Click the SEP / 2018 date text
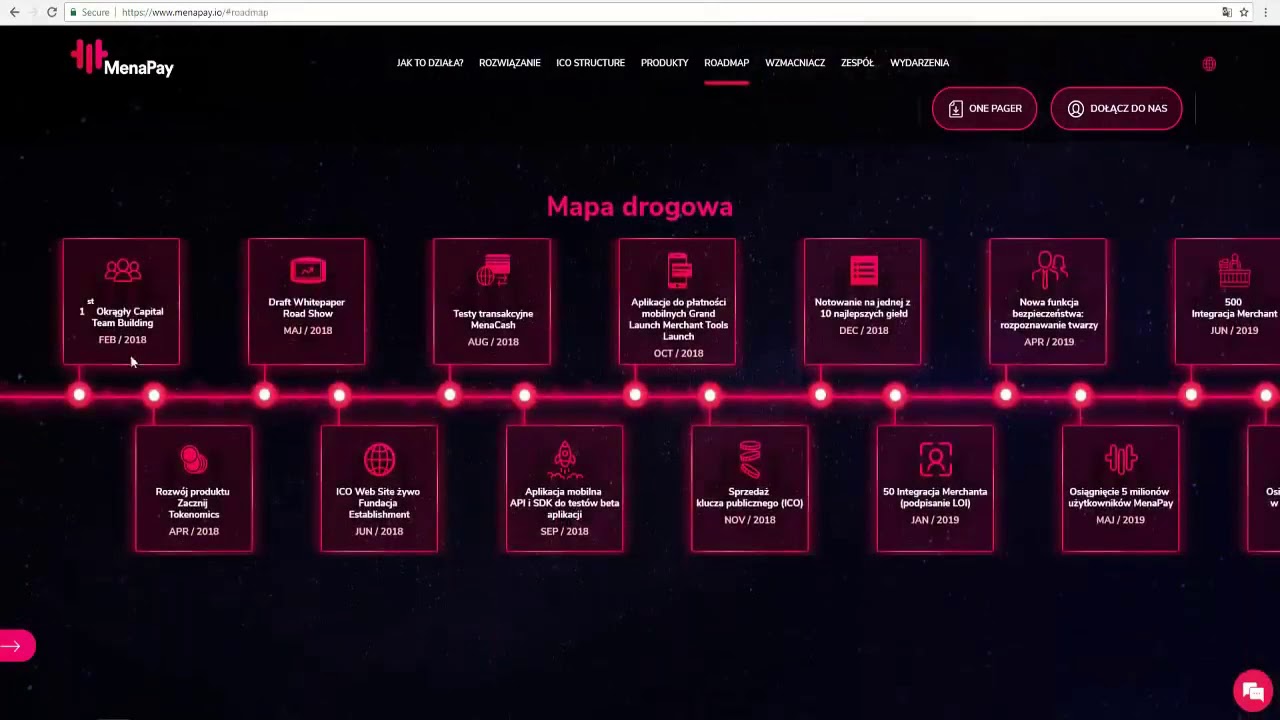 click(564, 531)
